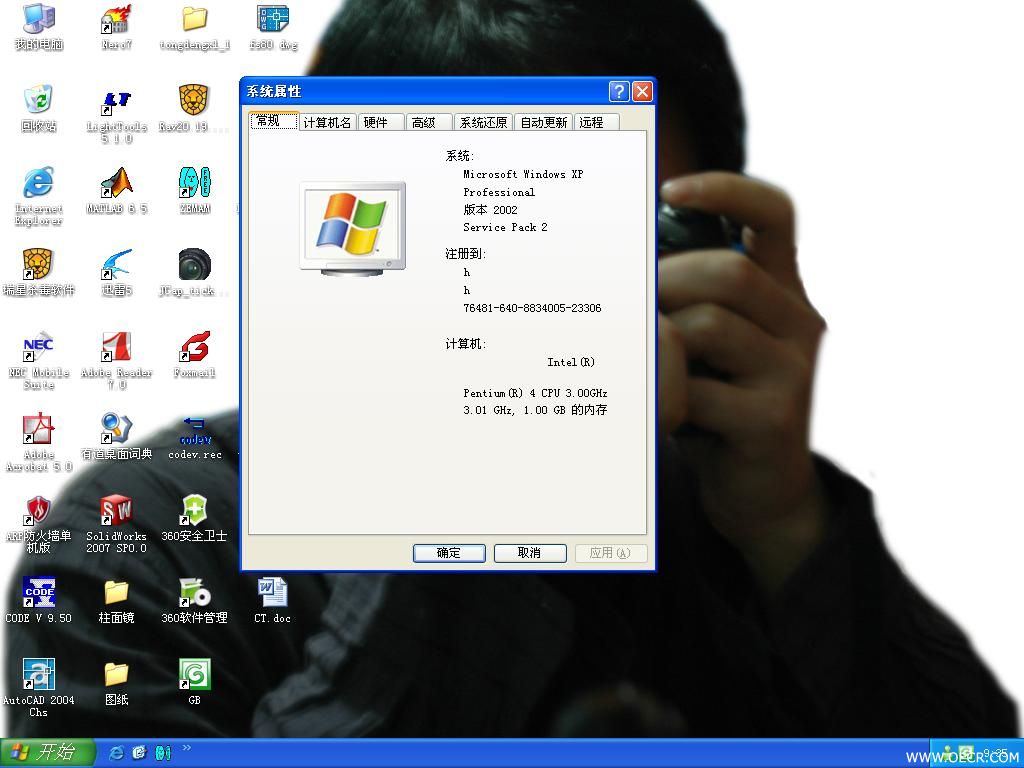Expand the quick launch overflow chevron
Screen dimensions: 1024x768
[x=187, y=748]
